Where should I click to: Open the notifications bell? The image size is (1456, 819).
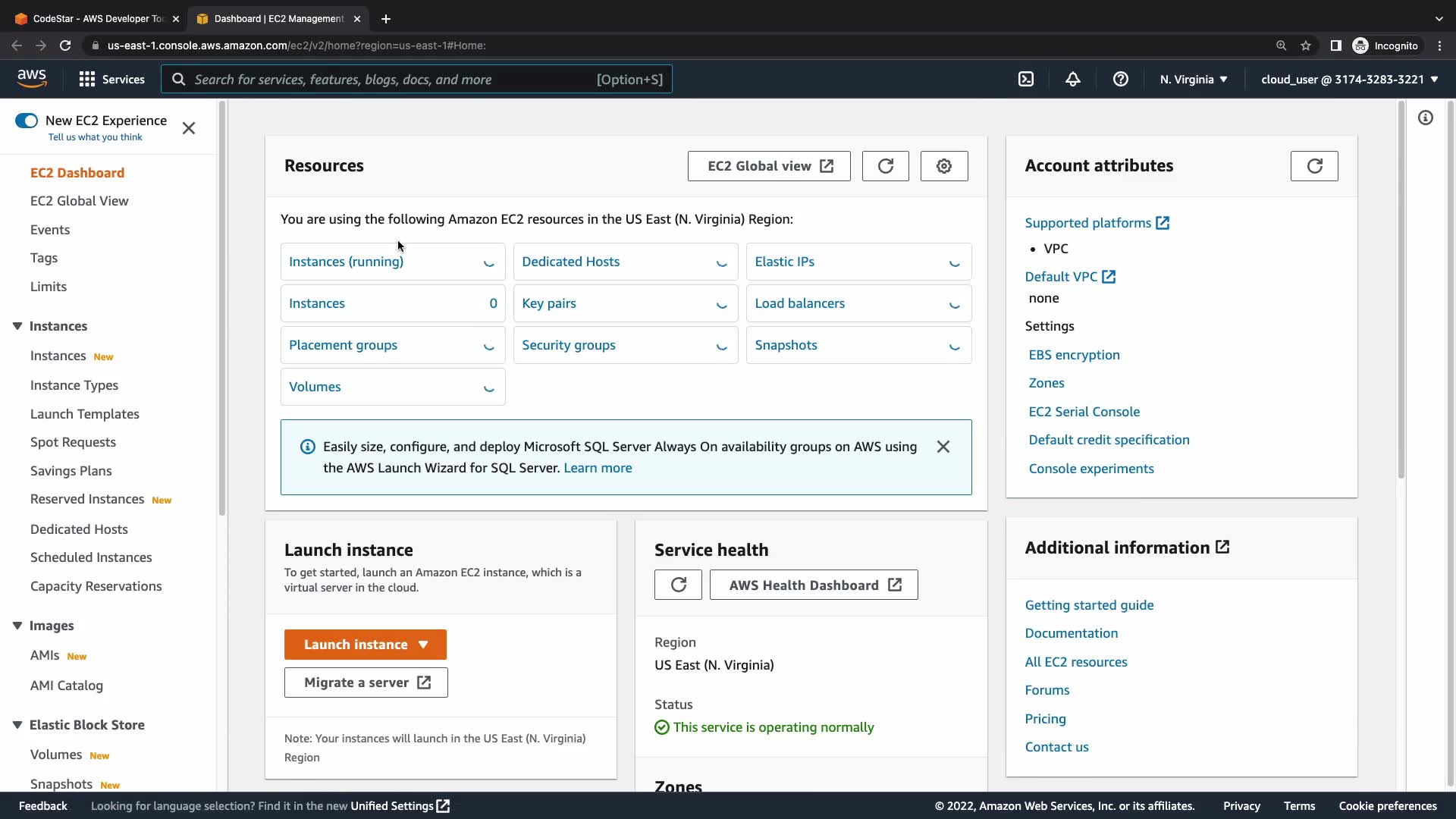tap(1072, 79)
